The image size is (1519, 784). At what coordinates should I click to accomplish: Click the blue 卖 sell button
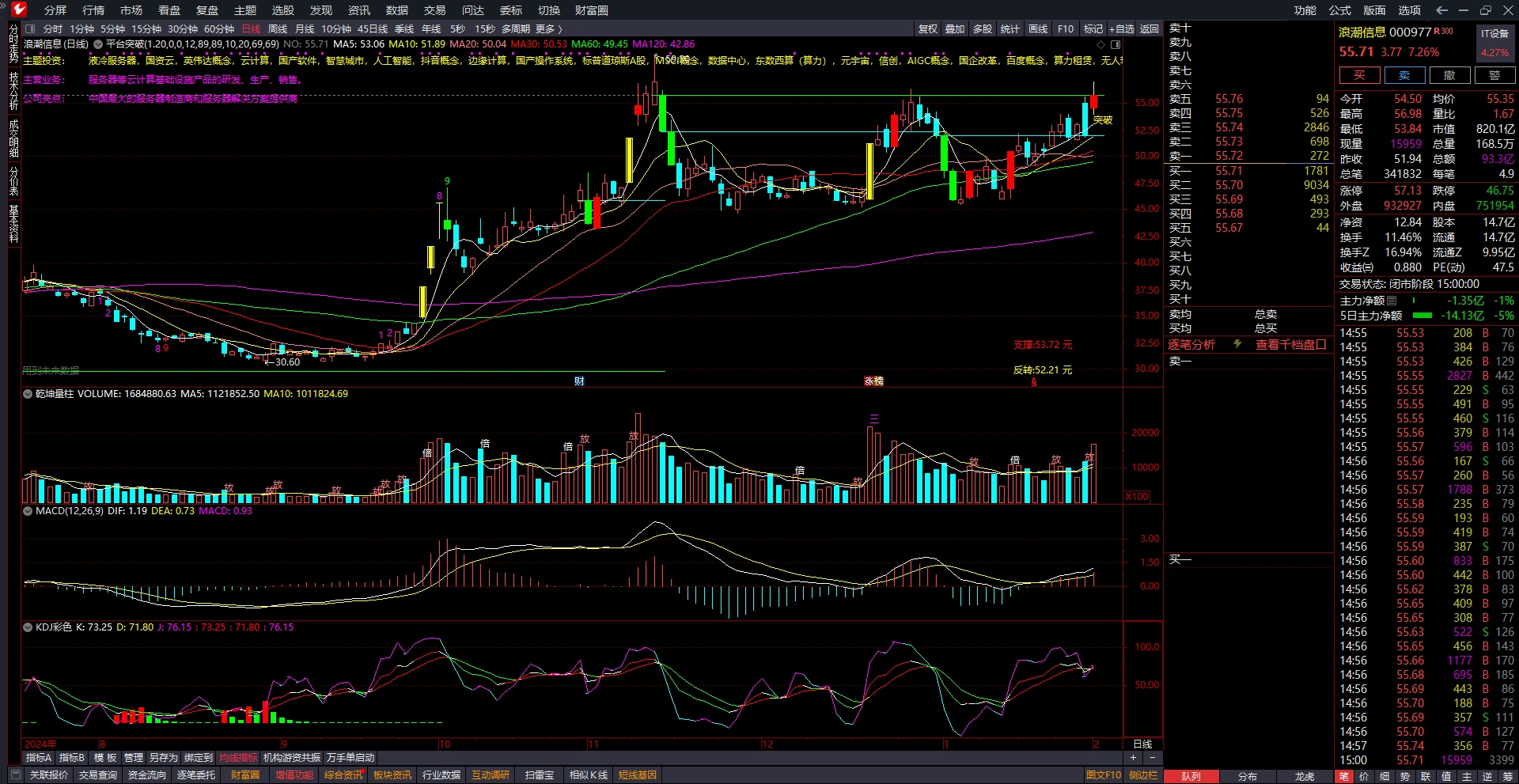1404,75
